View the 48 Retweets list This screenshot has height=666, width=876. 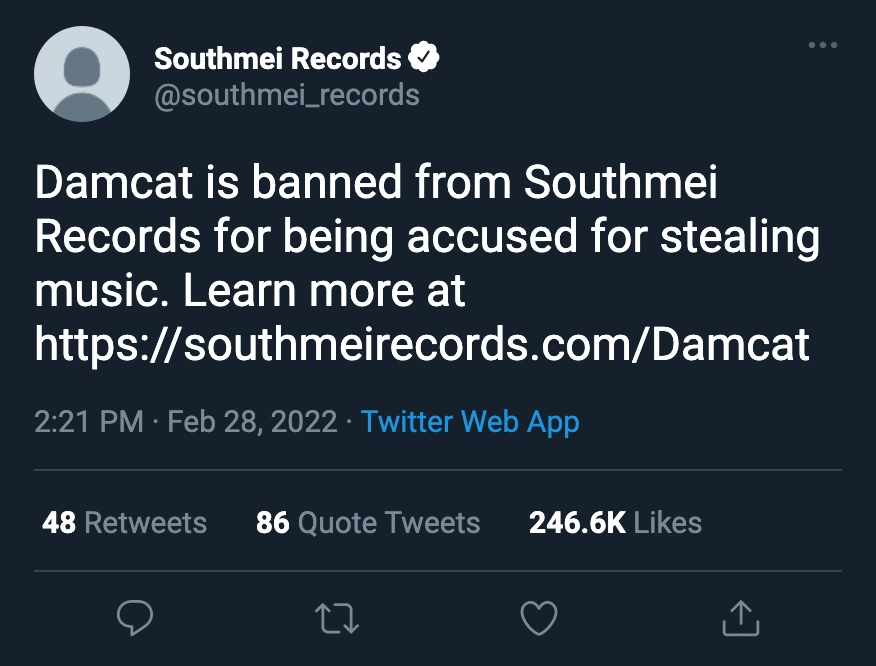click(124, 522)
